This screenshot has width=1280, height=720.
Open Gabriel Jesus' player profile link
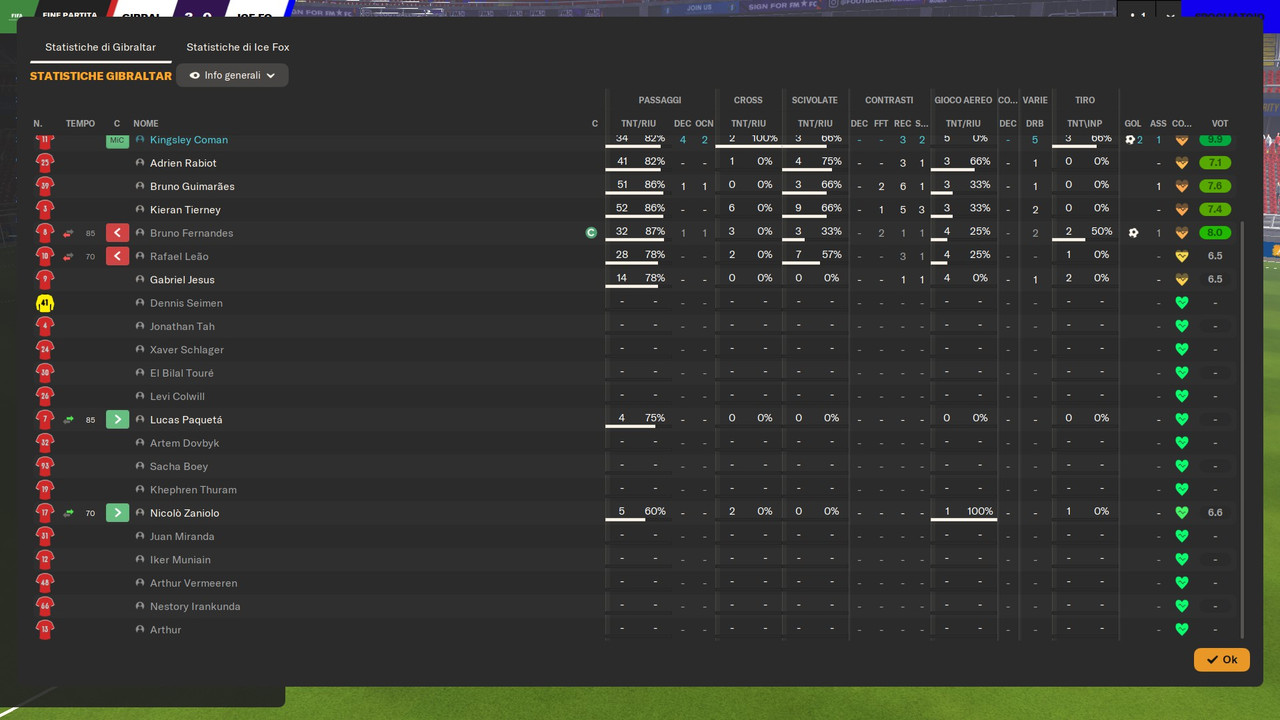click(x=182, y=280)
